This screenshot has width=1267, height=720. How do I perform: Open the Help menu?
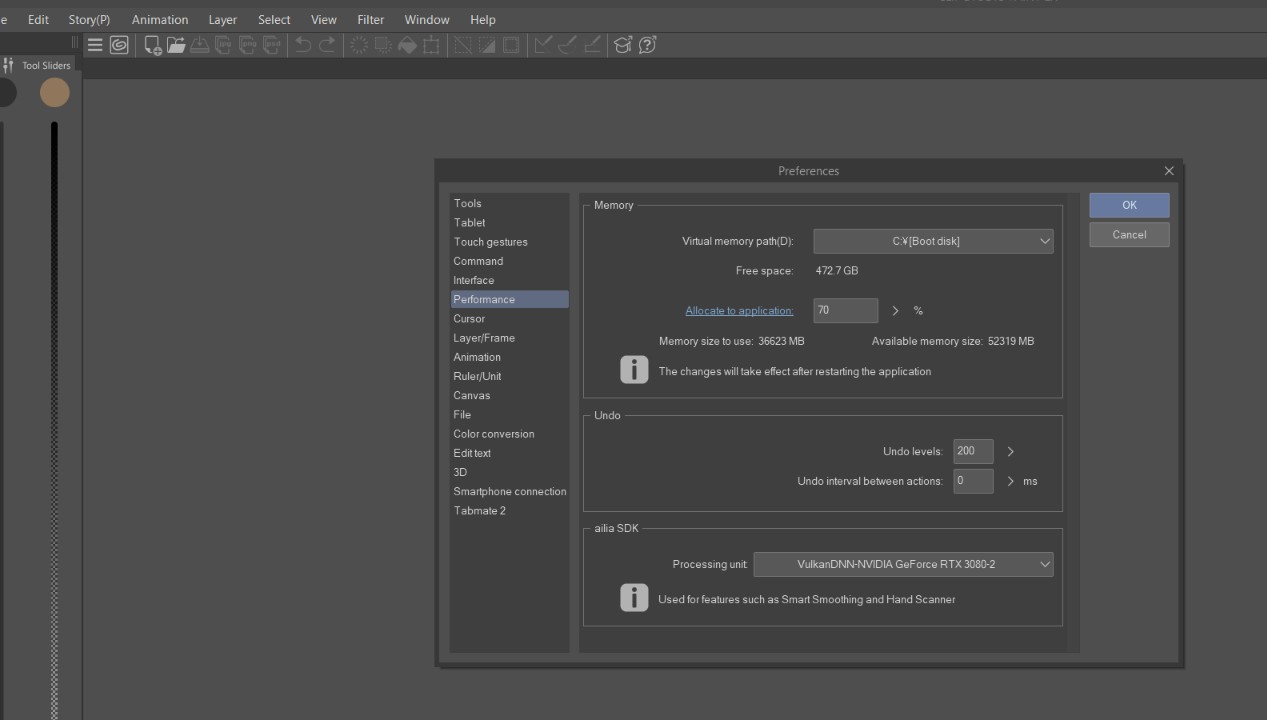483,19
